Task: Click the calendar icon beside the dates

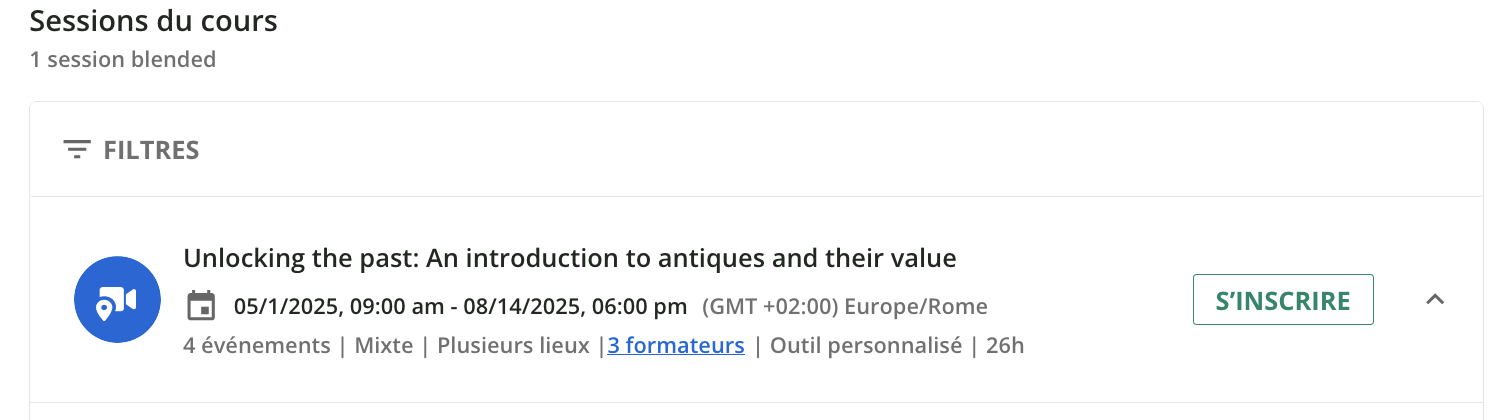Action: (x=202, y=305)
